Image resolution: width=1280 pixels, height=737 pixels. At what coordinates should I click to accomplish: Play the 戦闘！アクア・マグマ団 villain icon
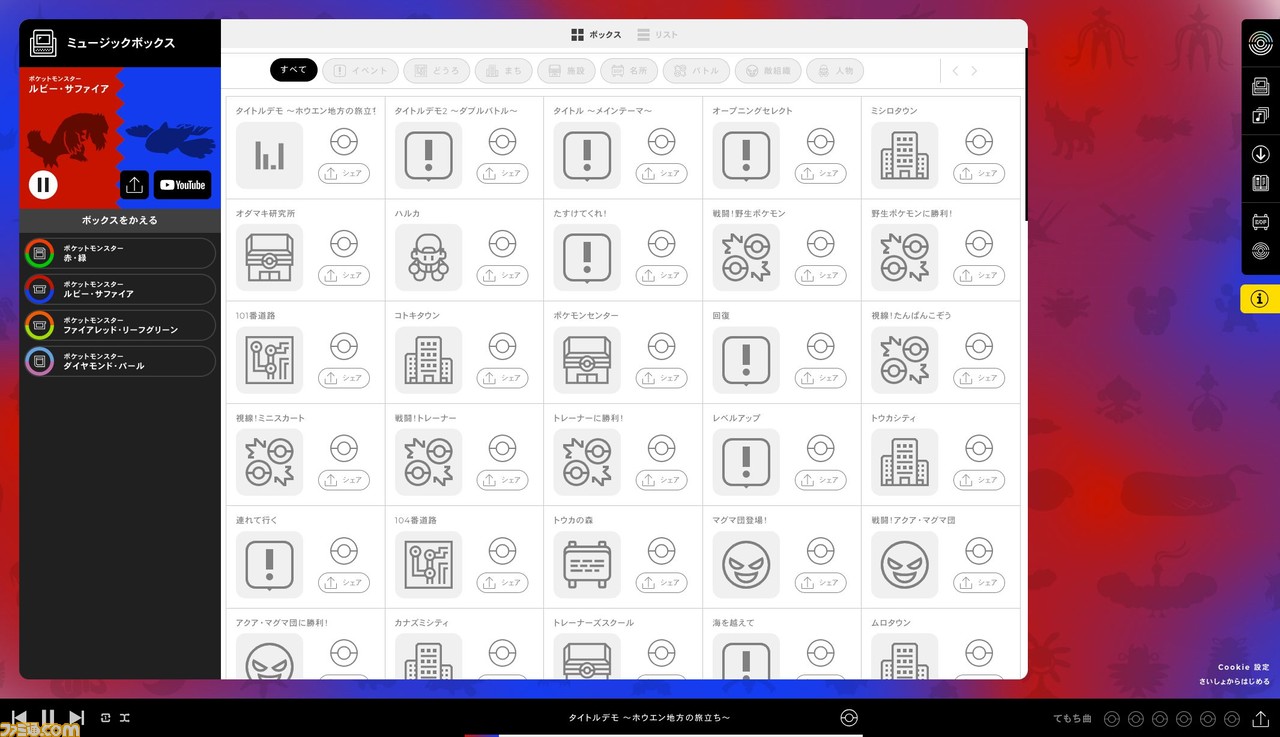[905, 564]
